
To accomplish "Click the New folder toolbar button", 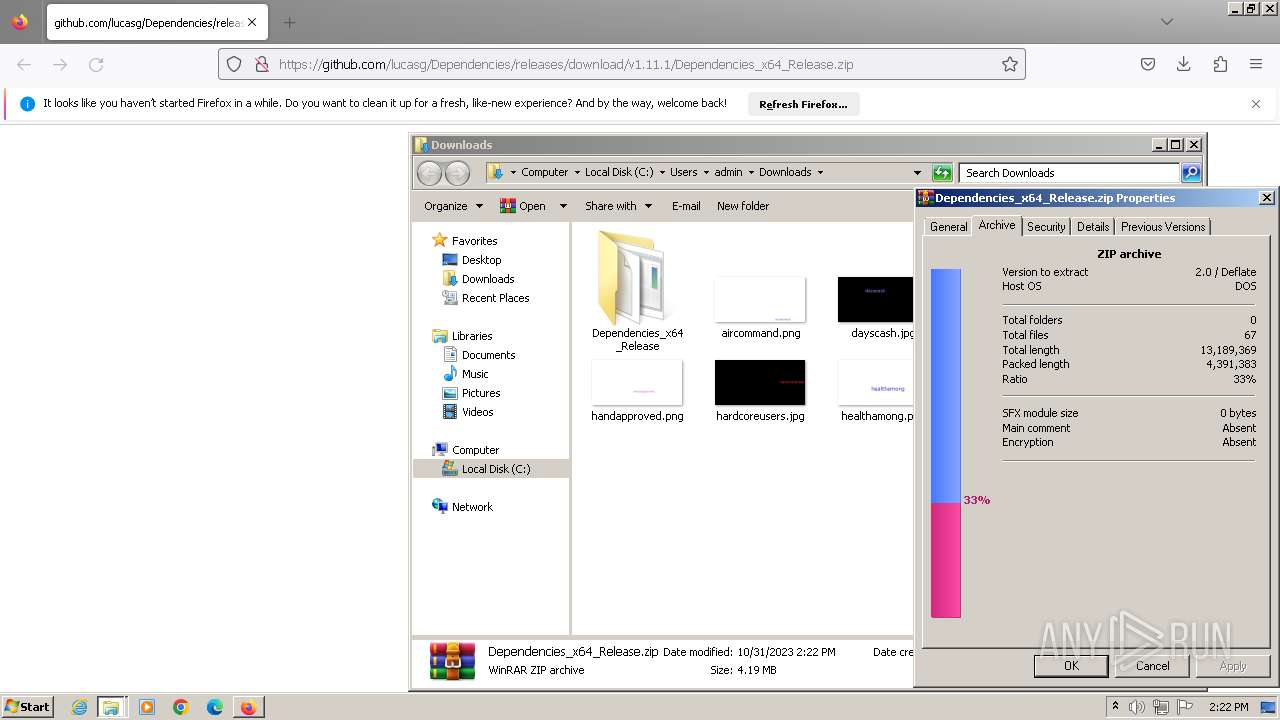I will pyautogui.click(x=743, y=206).
